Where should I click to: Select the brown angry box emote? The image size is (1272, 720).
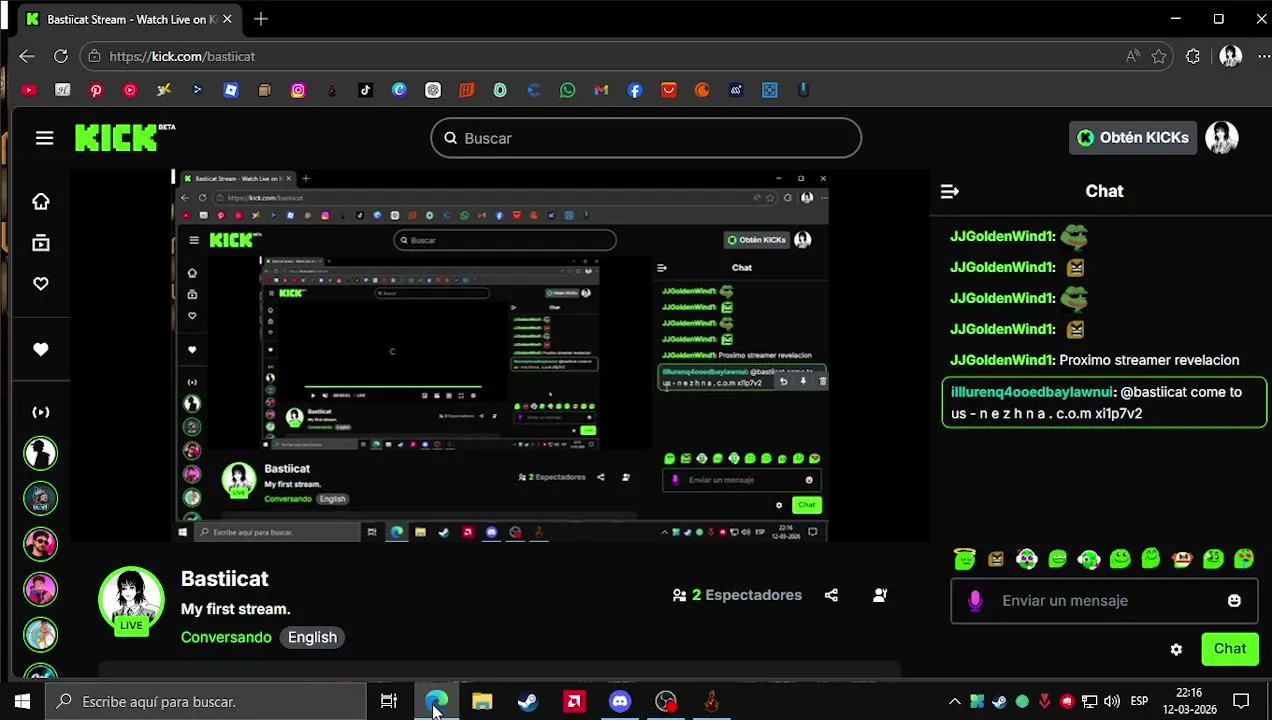click(996, 559)
